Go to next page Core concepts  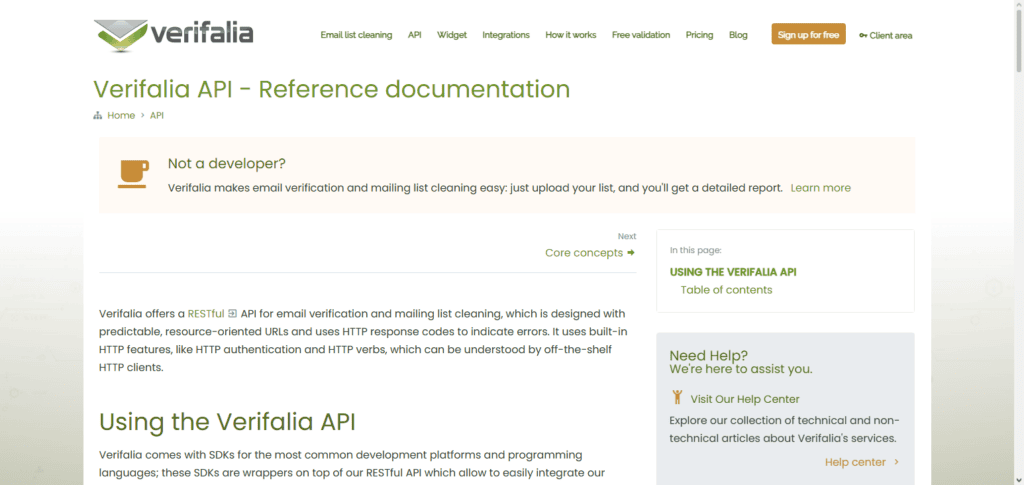pos(584,253)
